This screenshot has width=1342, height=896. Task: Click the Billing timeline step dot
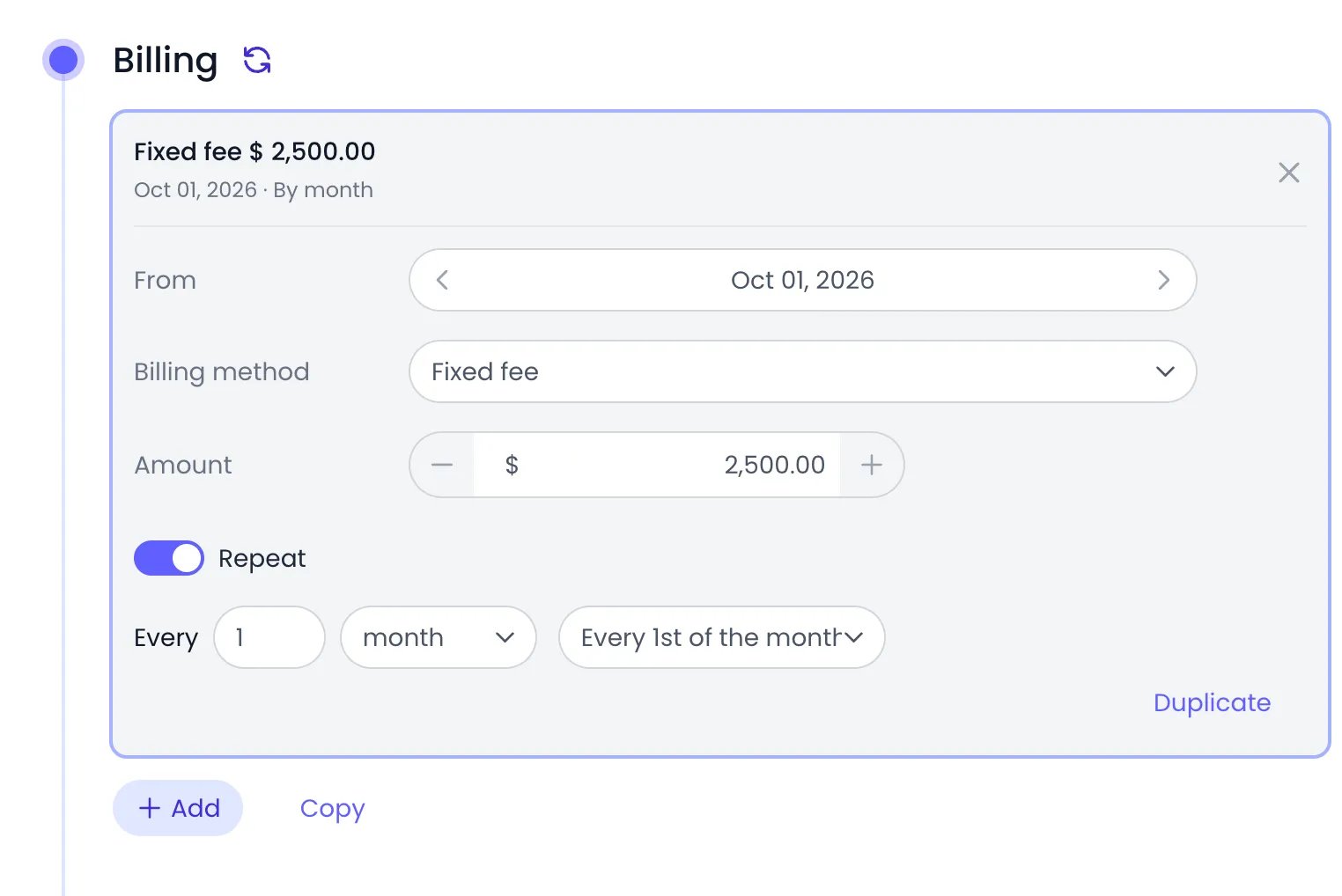point(63,61)
